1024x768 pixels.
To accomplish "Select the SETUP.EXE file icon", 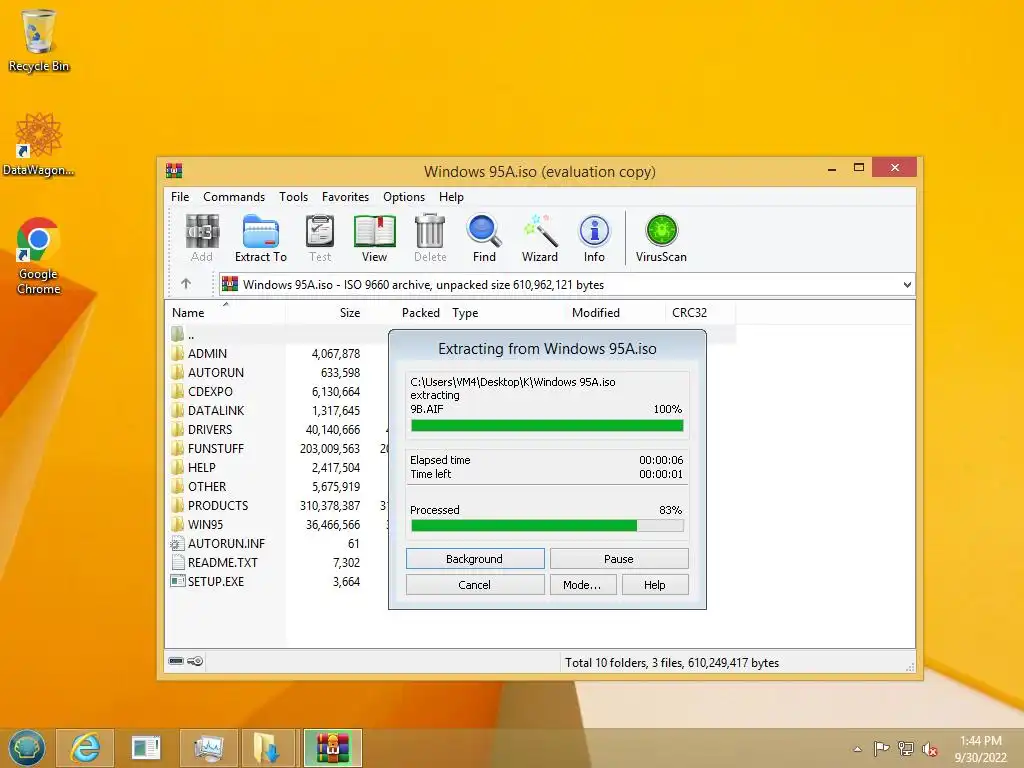I will coord(177,581).
